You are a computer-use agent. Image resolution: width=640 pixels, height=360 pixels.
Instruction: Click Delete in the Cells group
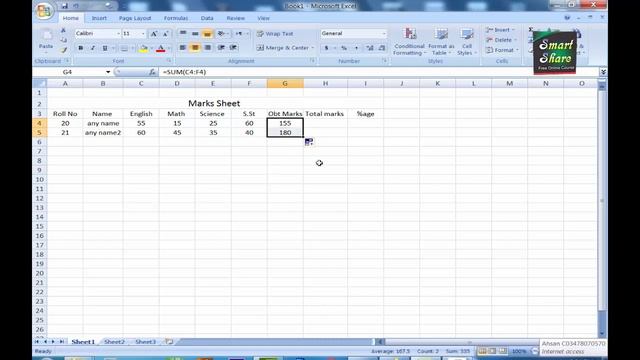pyautogui.click(x=501, y=40)
